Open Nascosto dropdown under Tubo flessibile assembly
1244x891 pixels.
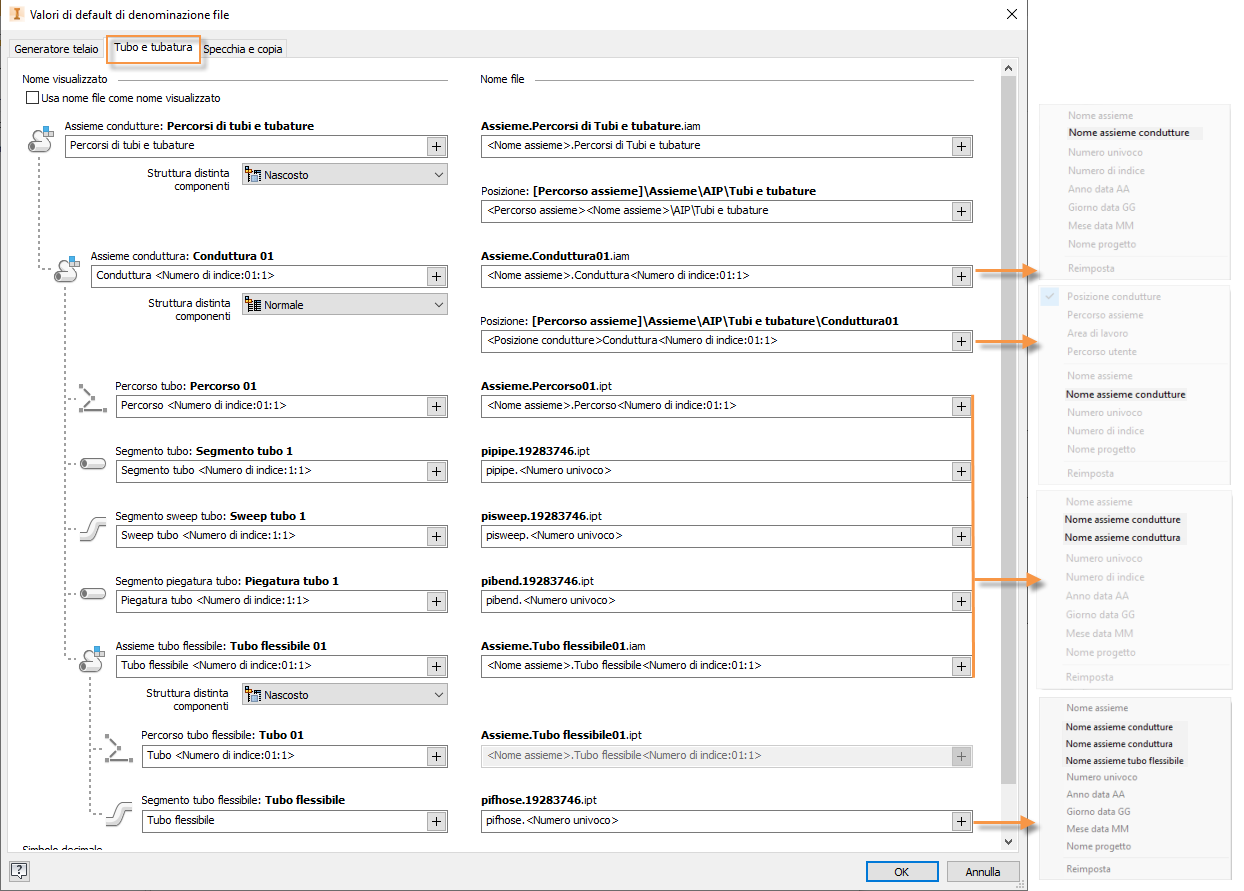345,695
